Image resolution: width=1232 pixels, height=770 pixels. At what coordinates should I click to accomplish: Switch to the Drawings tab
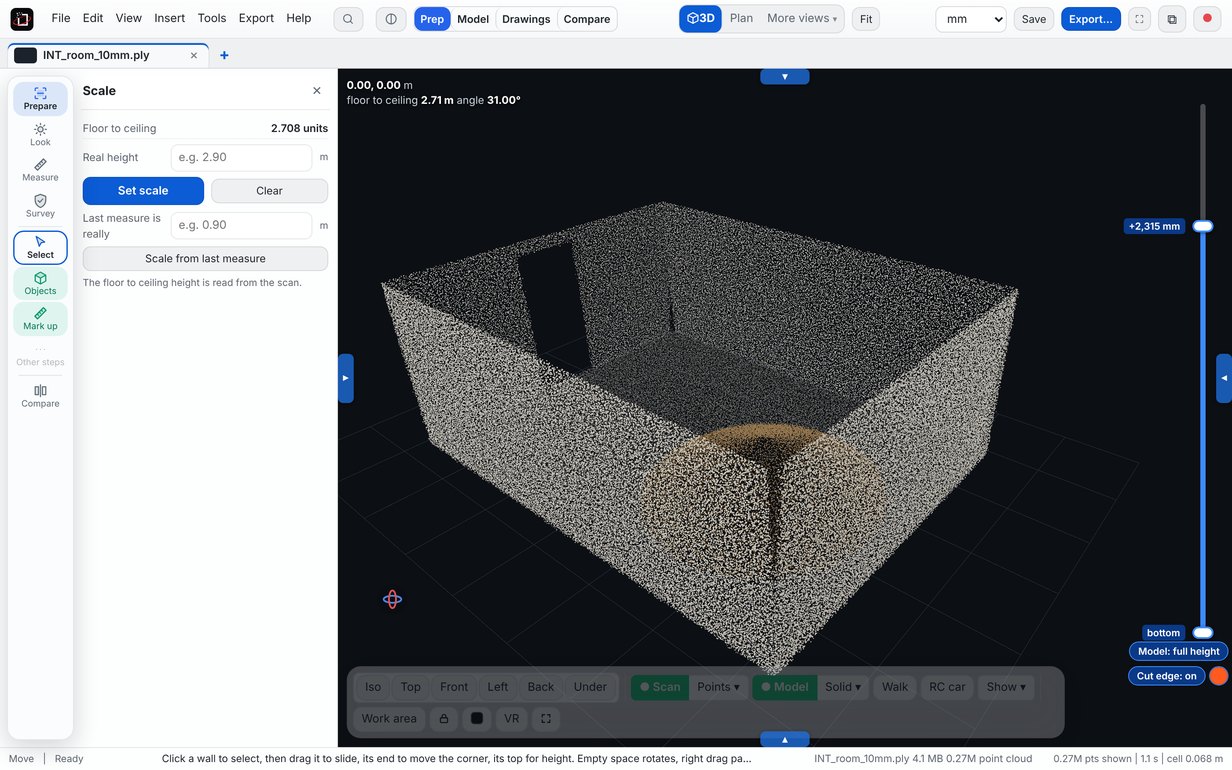point(526,19)
